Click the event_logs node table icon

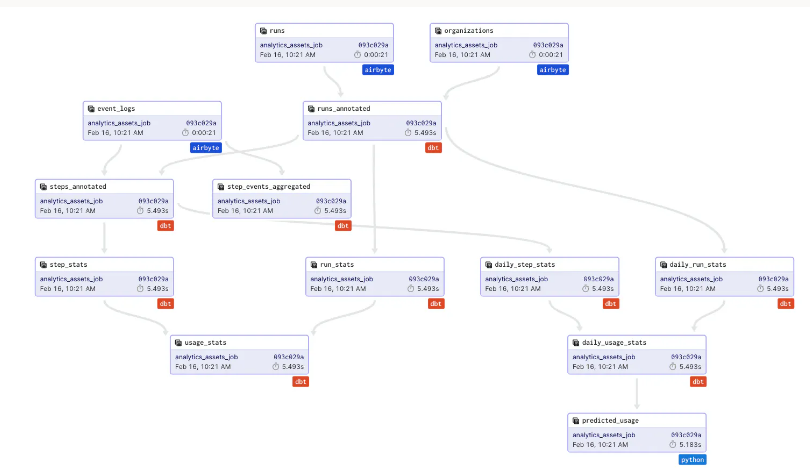pos(92,108)
